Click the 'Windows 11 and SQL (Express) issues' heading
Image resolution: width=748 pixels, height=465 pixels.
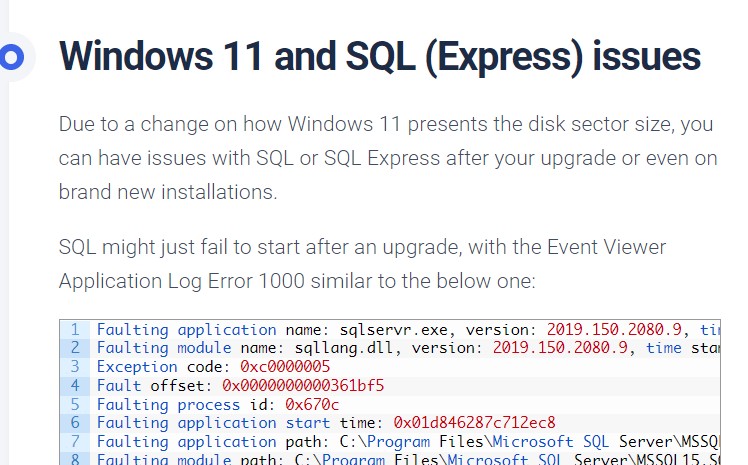tap(379, 57)
